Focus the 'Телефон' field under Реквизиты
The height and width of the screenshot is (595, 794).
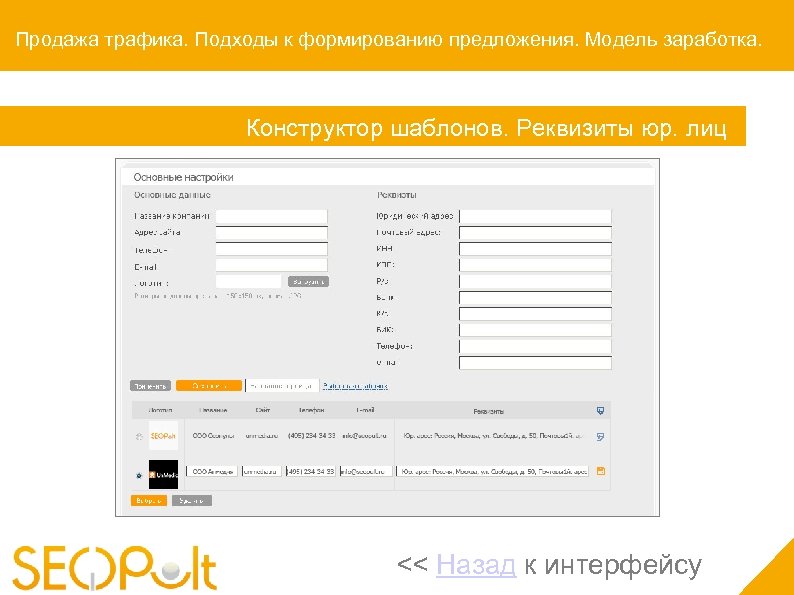click(x=535, y=346)
